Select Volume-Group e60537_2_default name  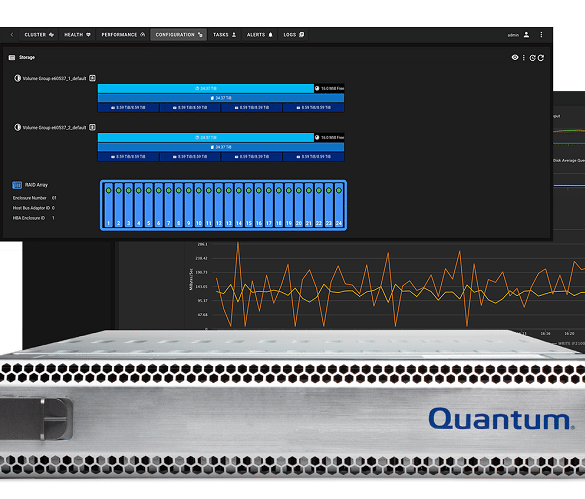tap(54, 128)
